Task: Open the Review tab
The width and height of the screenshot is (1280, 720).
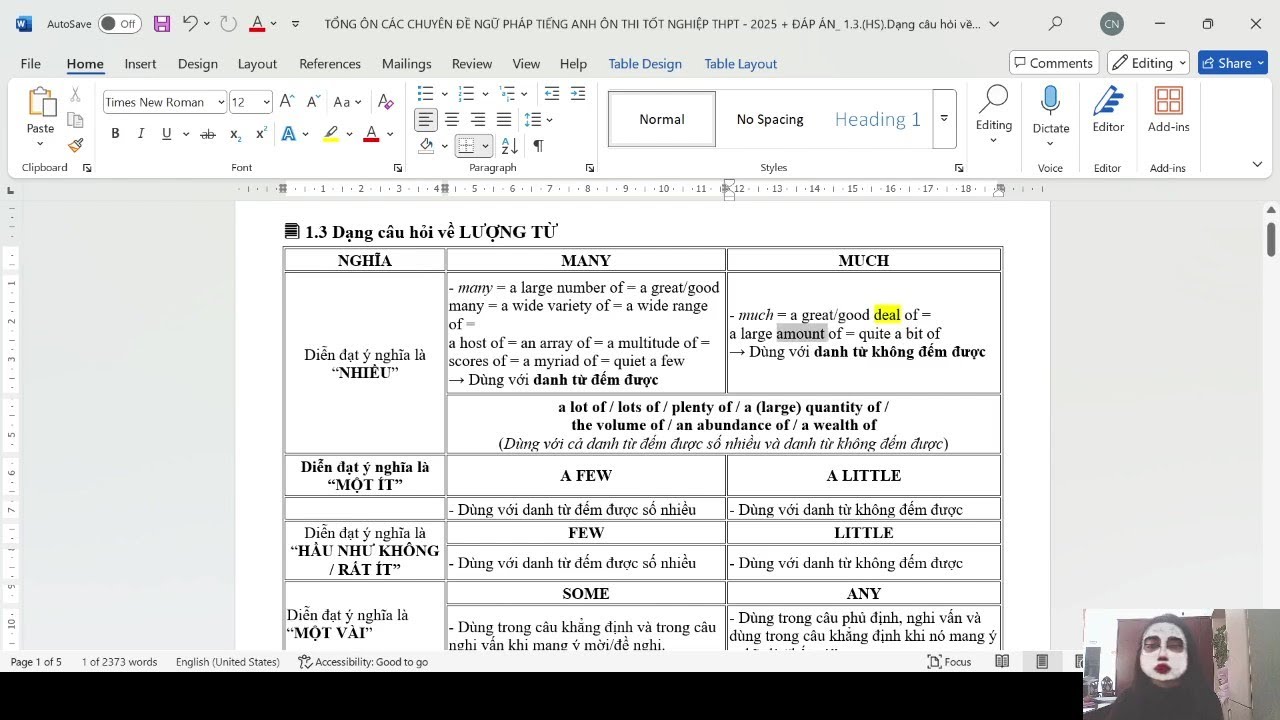Action: click(x=472, y=63)
